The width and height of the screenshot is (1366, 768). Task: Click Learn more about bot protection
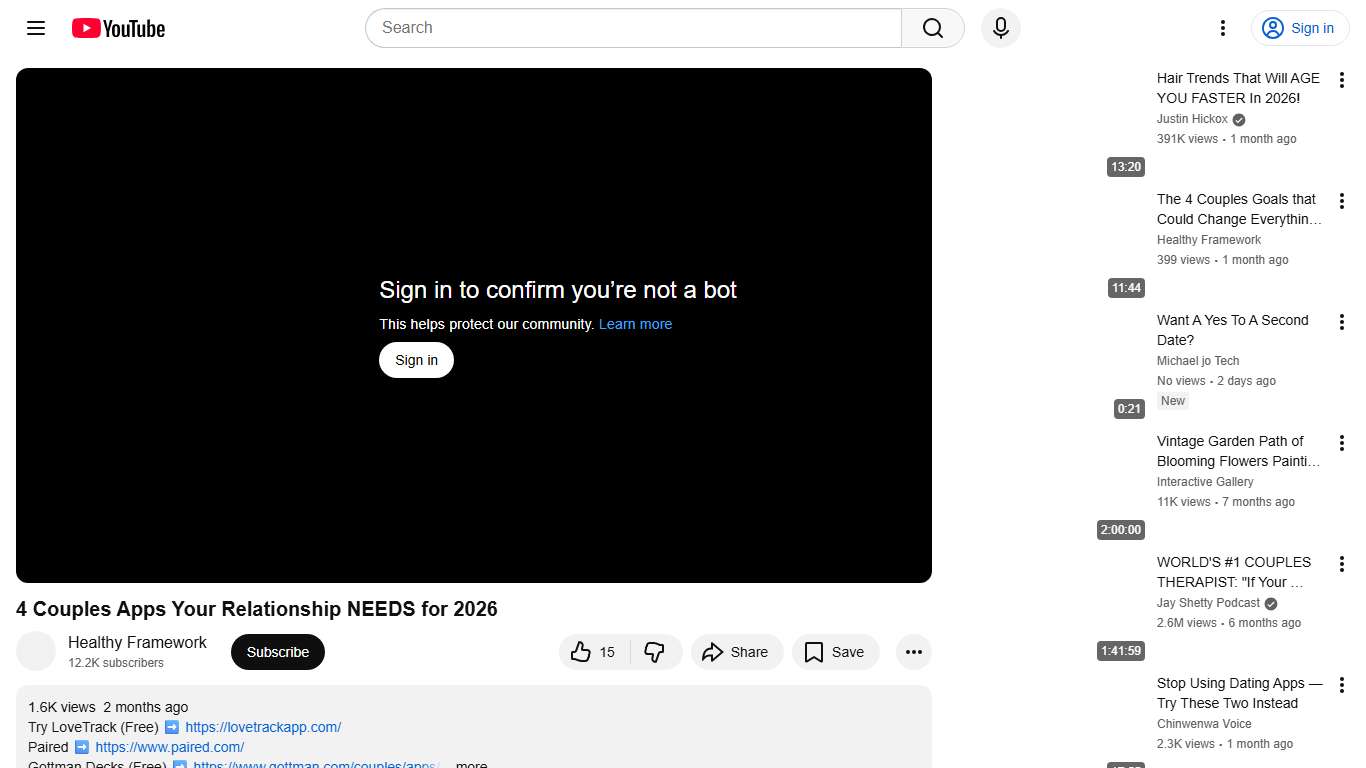(635, 323)
